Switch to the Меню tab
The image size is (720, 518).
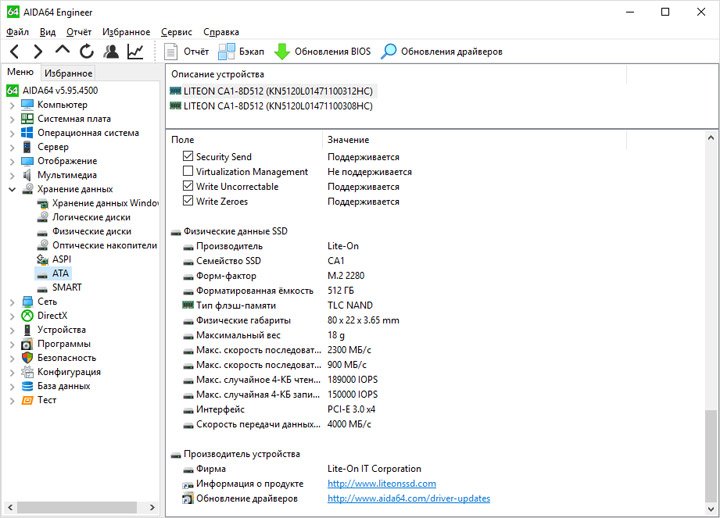[20, 72]
